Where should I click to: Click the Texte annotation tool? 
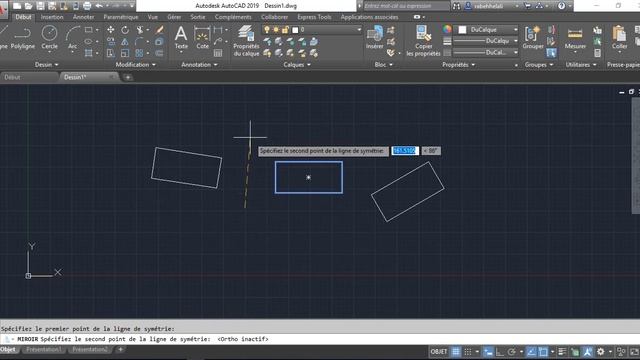181,37
